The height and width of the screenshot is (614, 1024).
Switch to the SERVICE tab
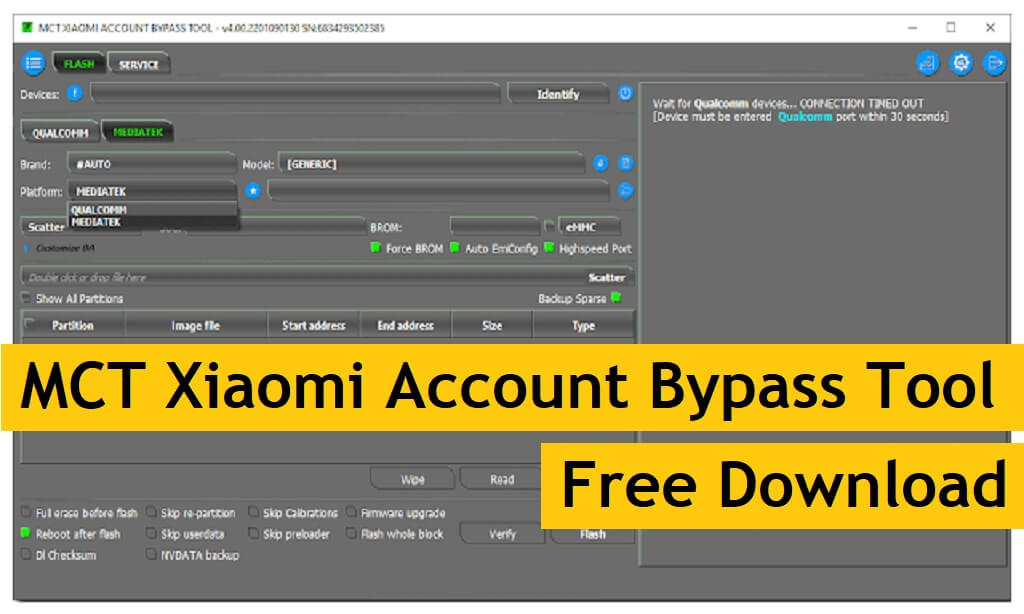tap(139, 63)
